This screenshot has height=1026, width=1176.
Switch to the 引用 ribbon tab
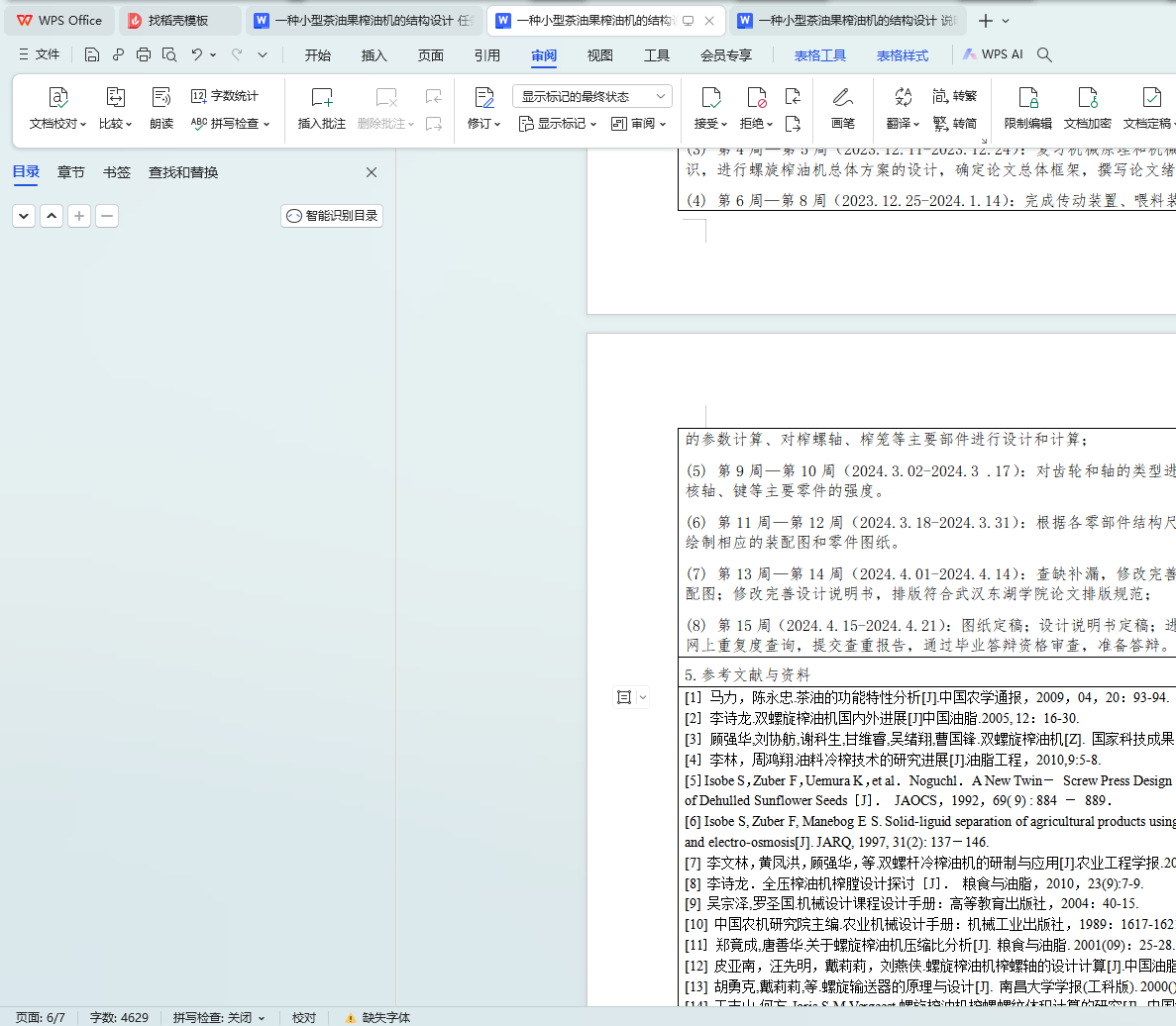[x=486, y=55]
